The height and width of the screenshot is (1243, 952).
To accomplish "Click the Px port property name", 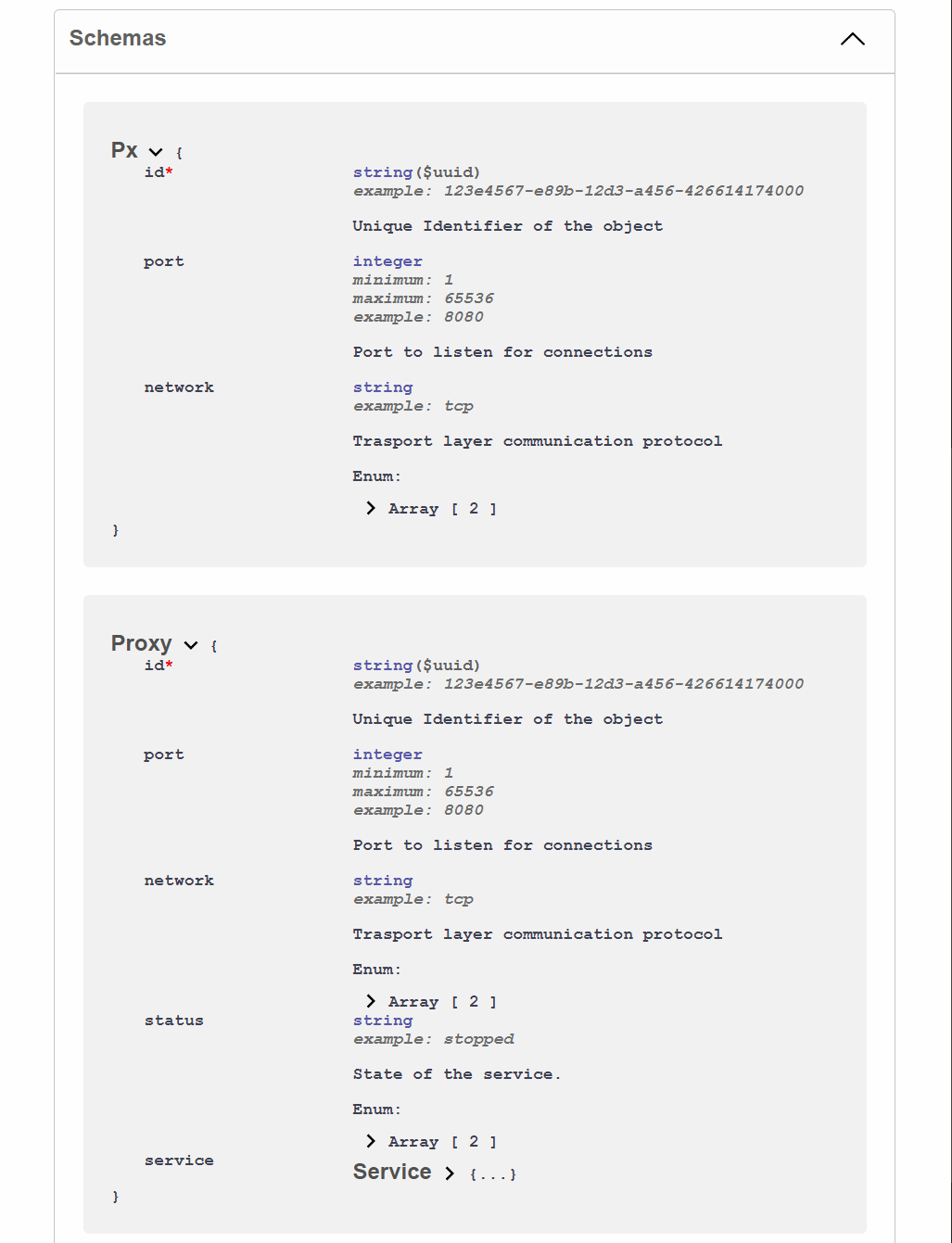I will (164, 261).
